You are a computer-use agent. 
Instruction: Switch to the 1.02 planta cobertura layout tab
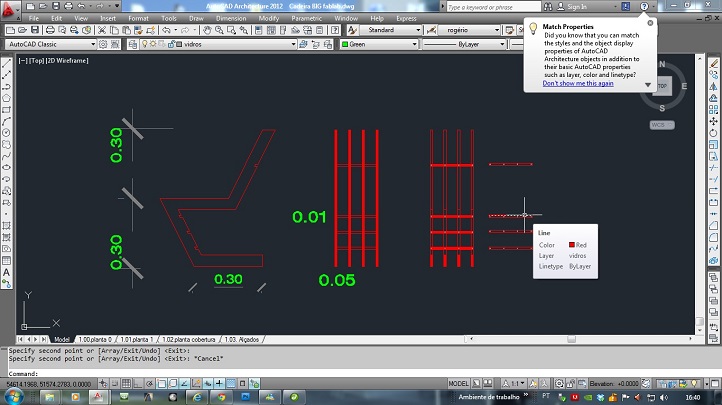pyautogui.click(x=188, y=340)
